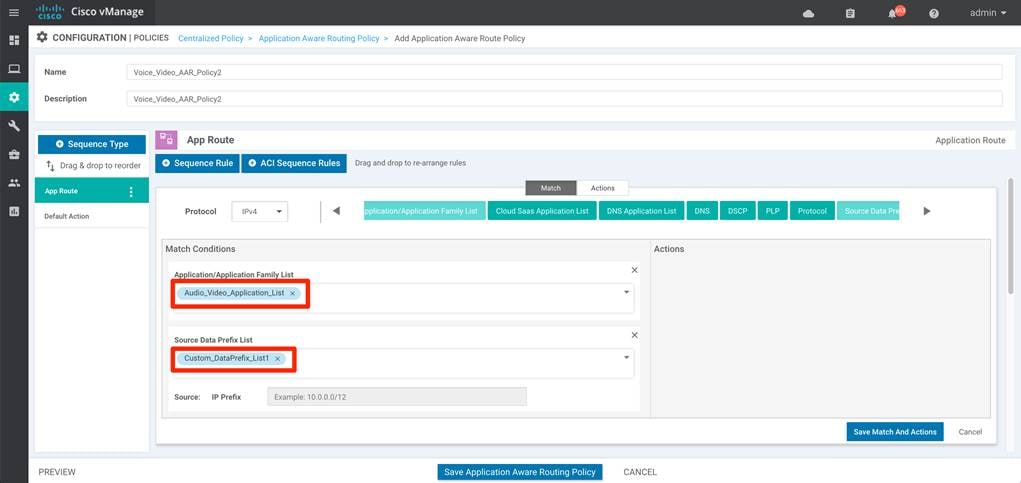Select DNS Application List match option

[641, 212]
